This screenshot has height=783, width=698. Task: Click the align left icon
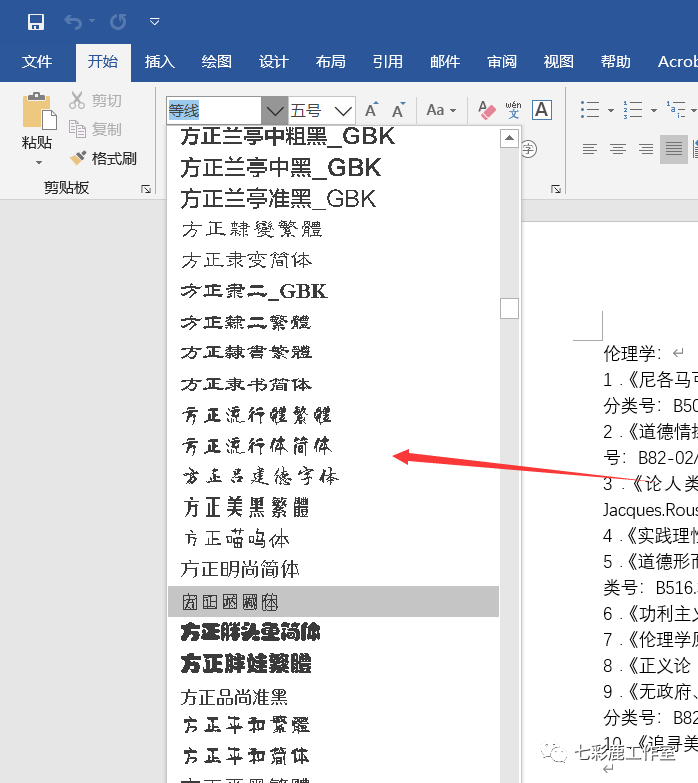tap(590, 149)
